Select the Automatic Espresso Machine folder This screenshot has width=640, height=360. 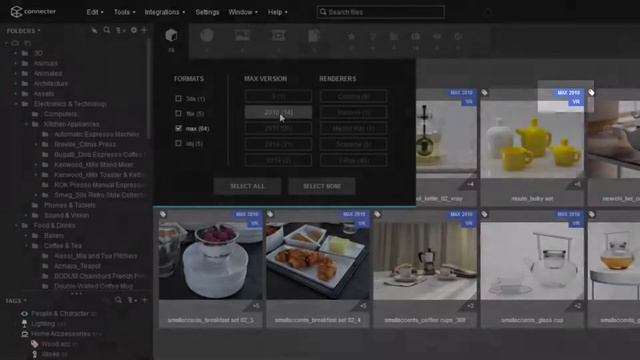coord(96,134)
